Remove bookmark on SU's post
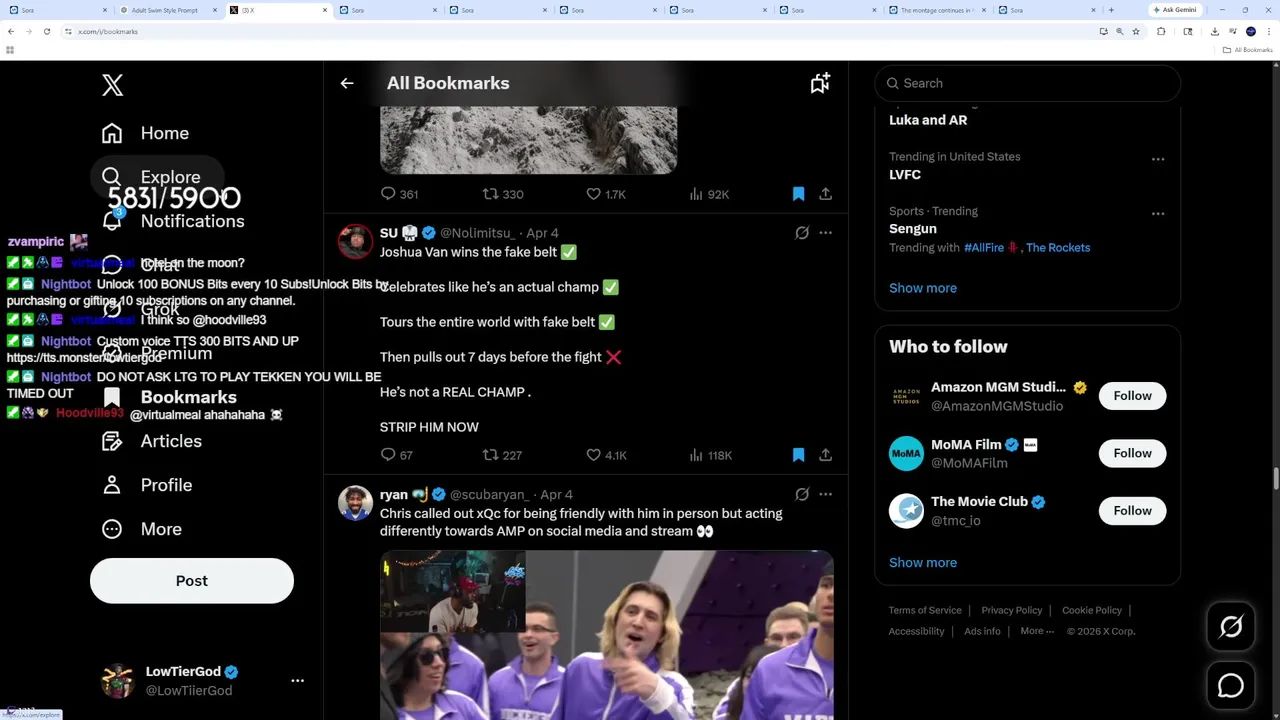 click(798, 455)
